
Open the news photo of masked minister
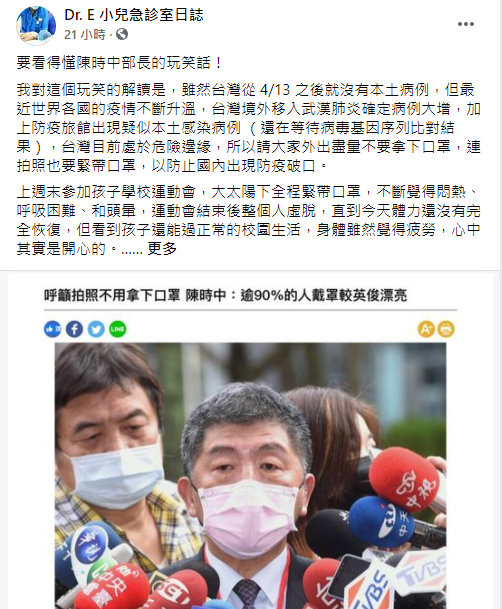[x=250, y=476]
